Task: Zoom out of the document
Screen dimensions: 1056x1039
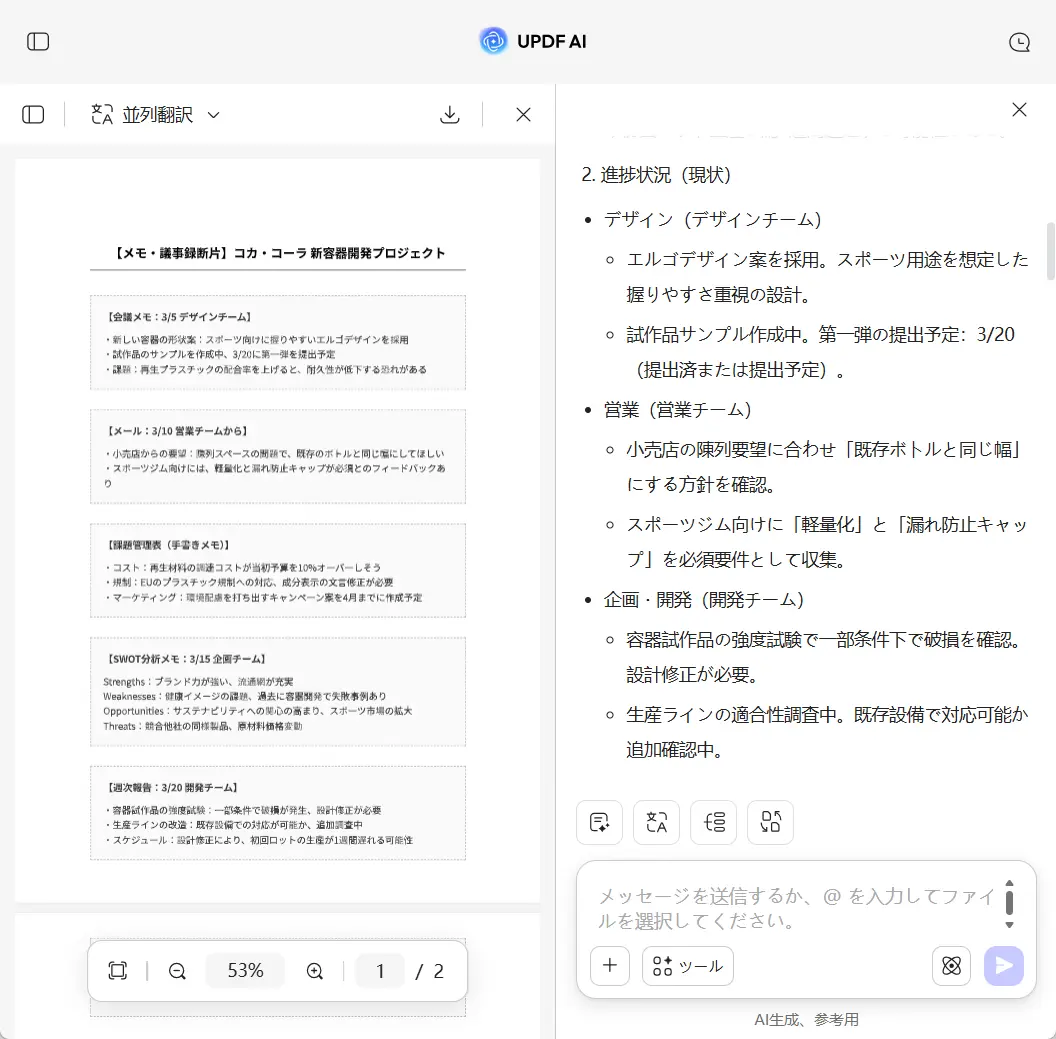Action: click(177, 970)
